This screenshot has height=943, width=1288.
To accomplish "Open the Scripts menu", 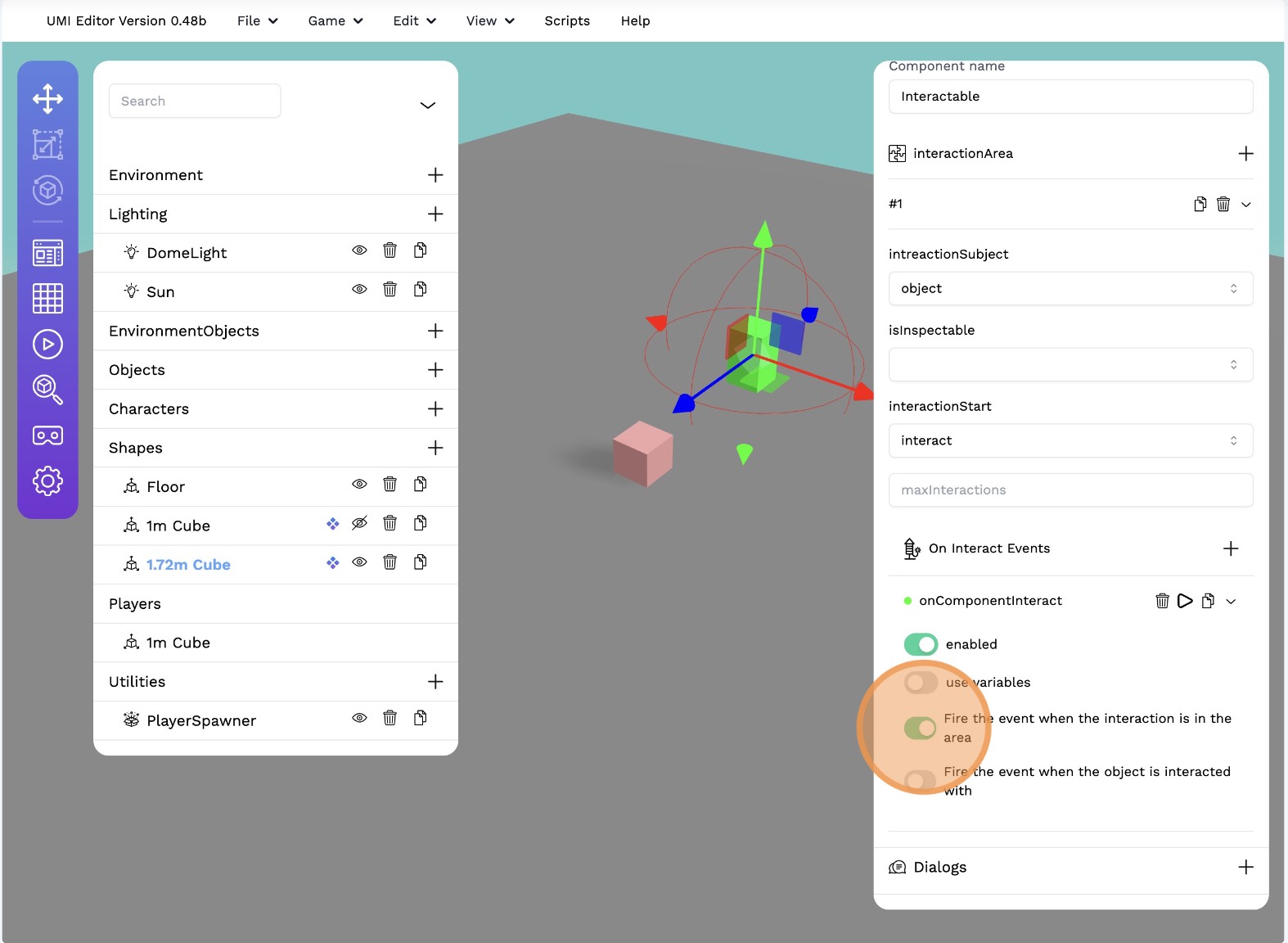I will coord(567,20).
